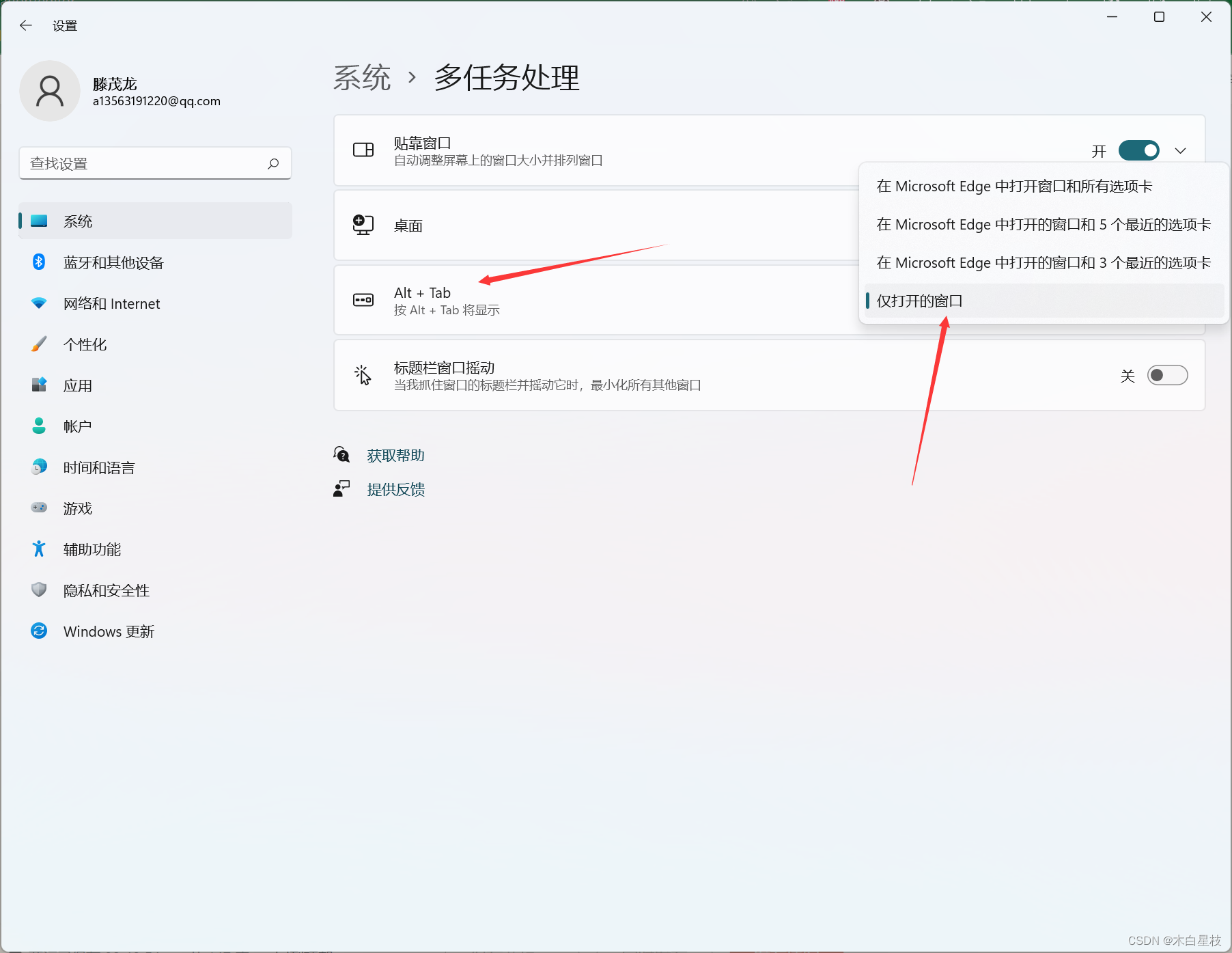
Task: Go to 个性化 settings
Action: pos(156,344)
